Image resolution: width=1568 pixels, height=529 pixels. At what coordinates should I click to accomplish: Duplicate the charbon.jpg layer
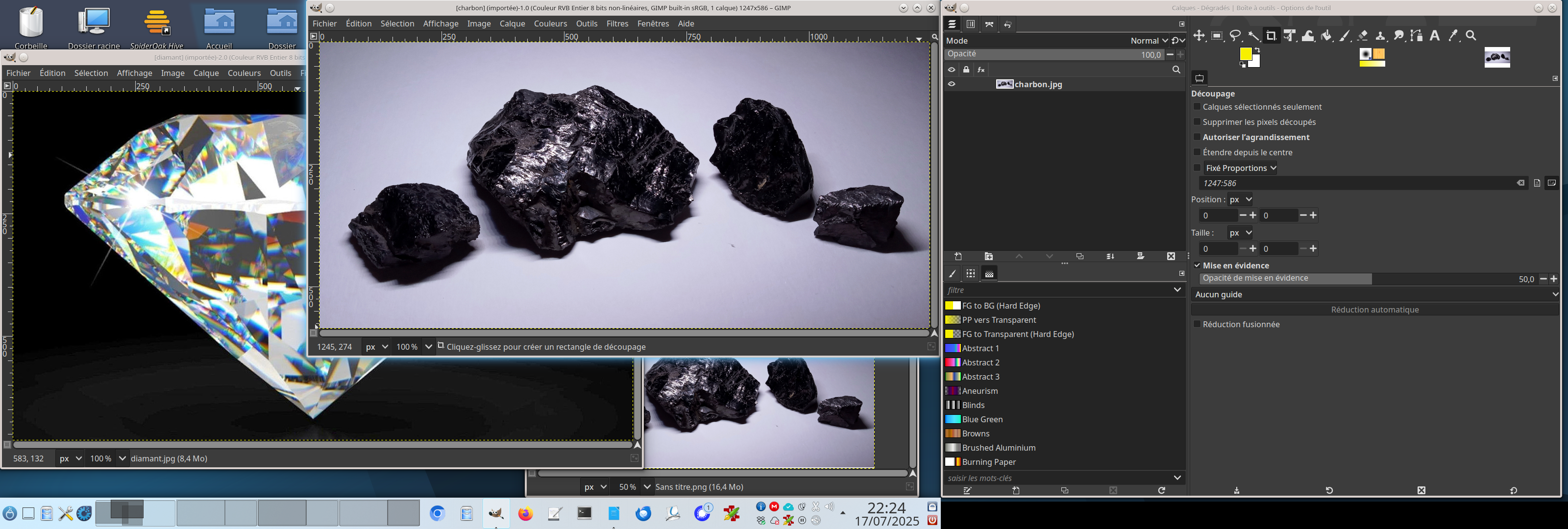click(1080, 256)
